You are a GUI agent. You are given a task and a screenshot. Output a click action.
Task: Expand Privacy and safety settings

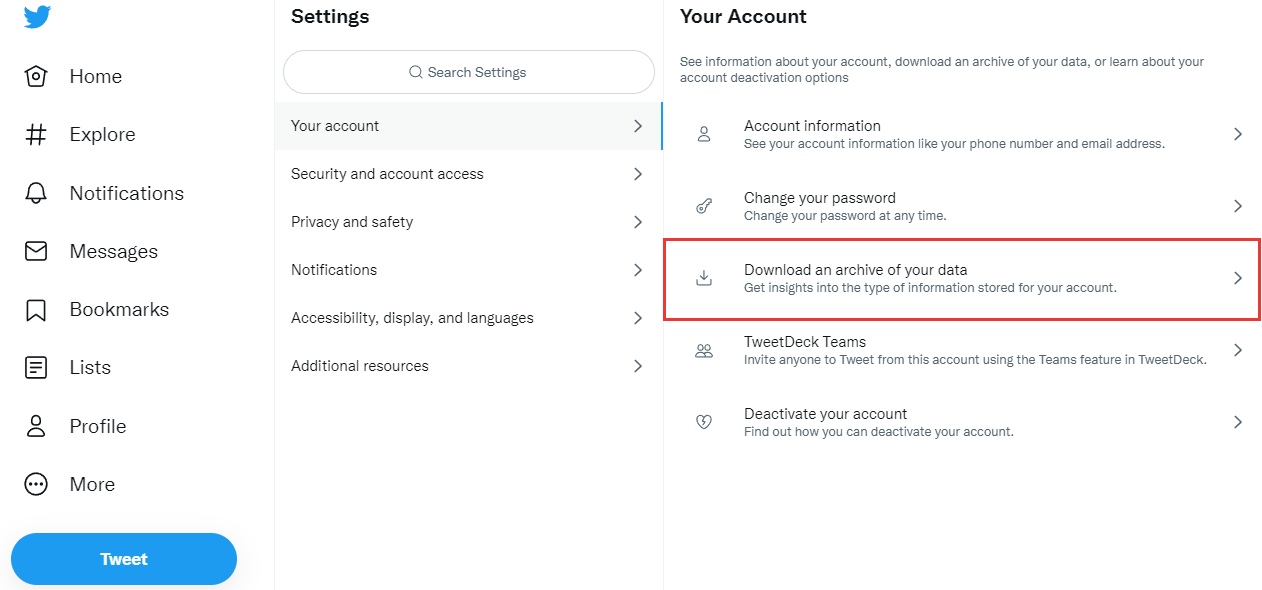[468, 221]
